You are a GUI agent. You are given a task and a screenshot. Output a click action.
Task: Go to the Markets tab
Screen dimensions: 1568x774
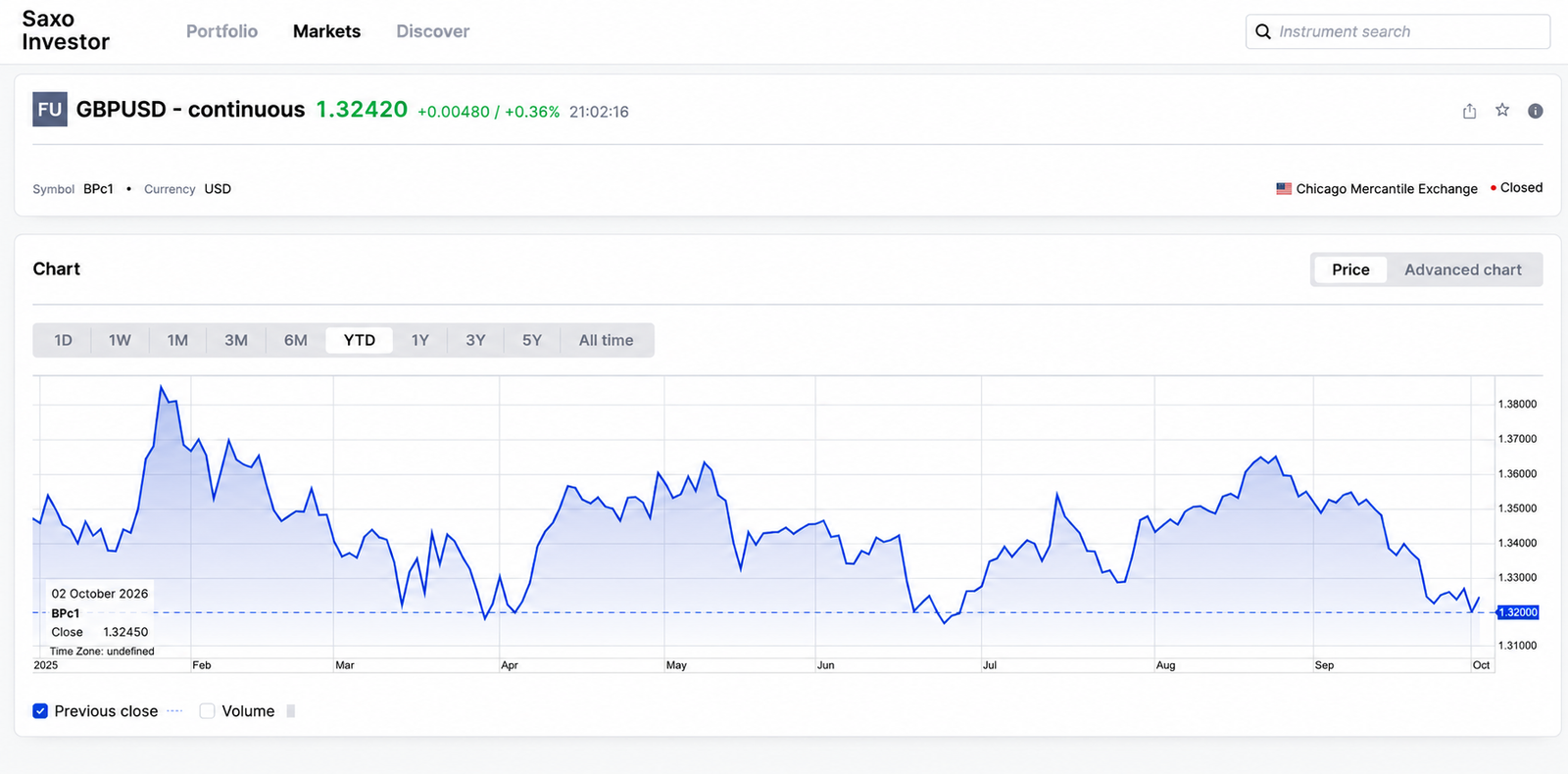[326, 31]
